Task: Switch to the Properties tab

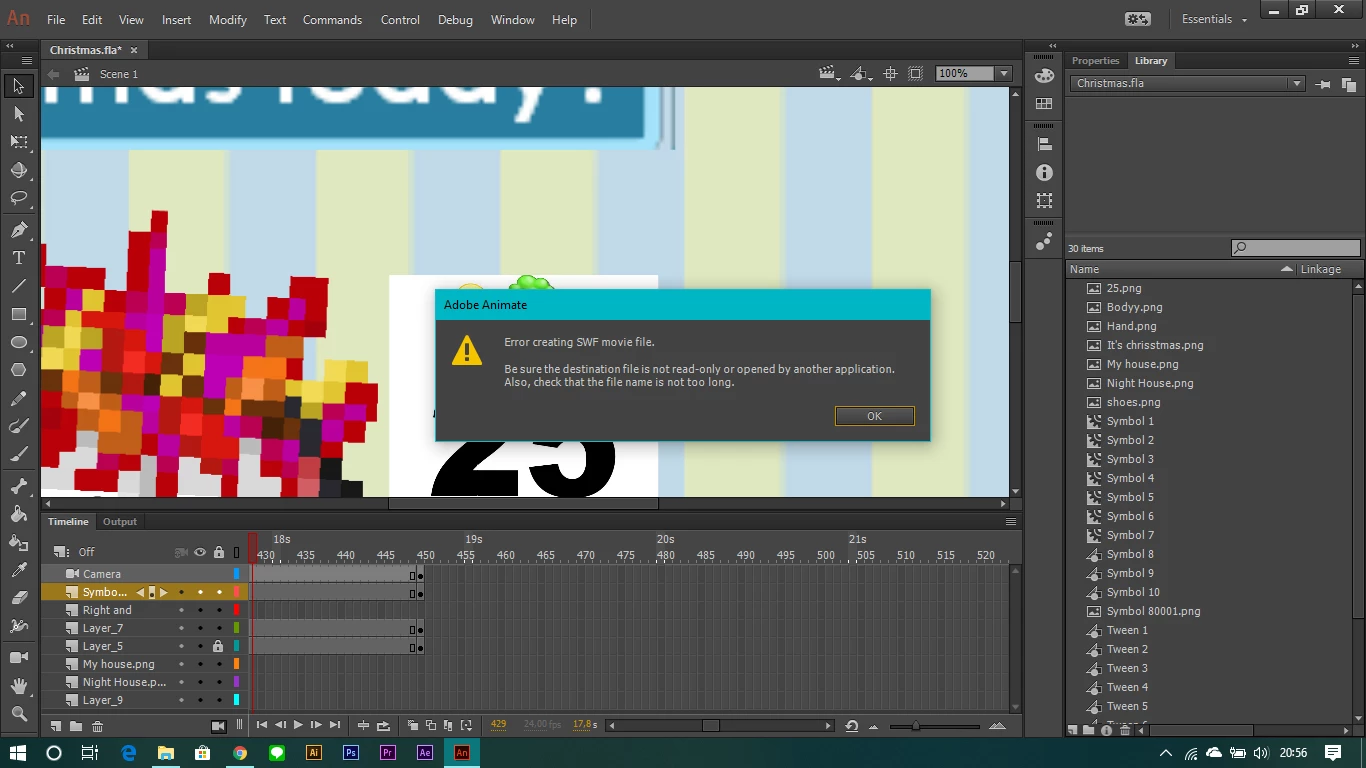Action: pyautogui.click(x=1095, y=61)
